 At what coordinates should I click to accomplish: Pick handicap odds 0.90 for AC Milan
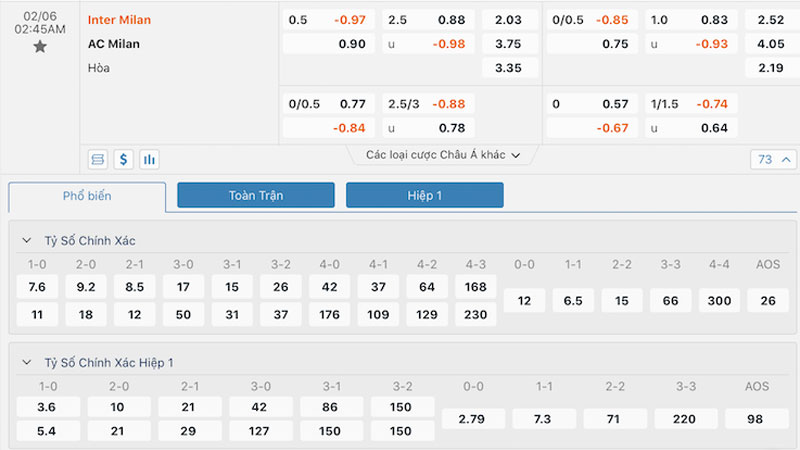click(x=329, y=44)
